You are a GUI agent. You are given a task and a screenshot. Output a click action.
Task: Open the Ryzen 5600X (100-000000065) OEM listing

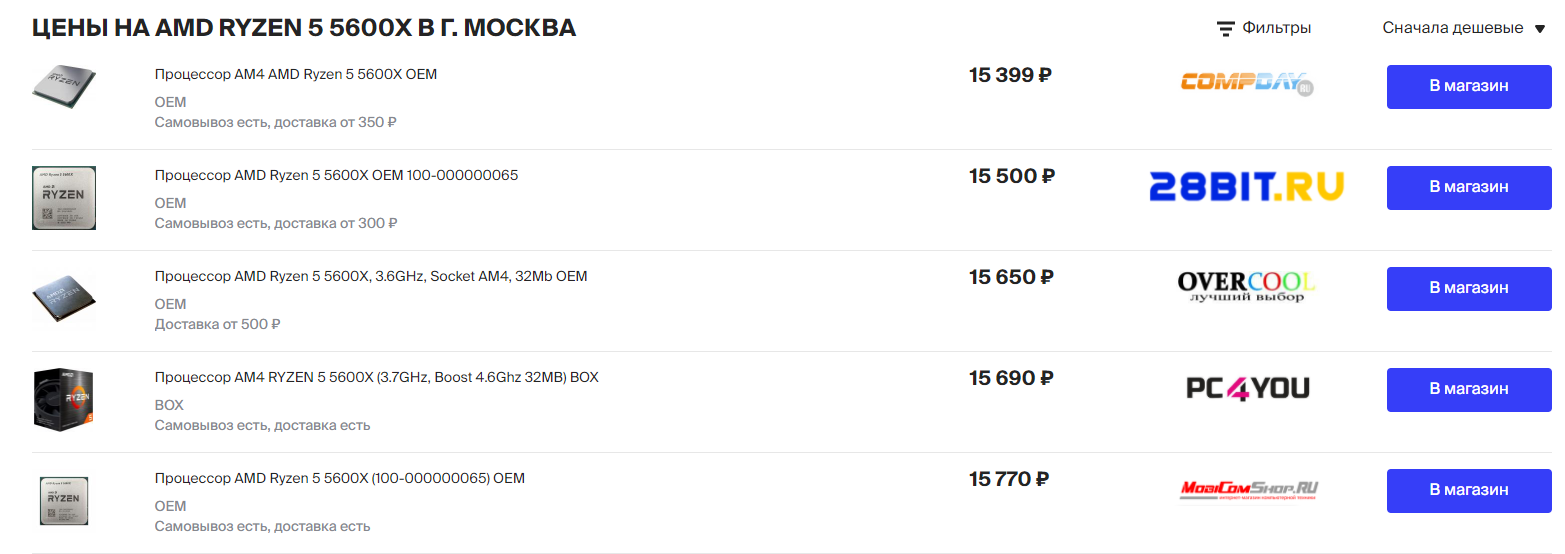tap(339, 478)
